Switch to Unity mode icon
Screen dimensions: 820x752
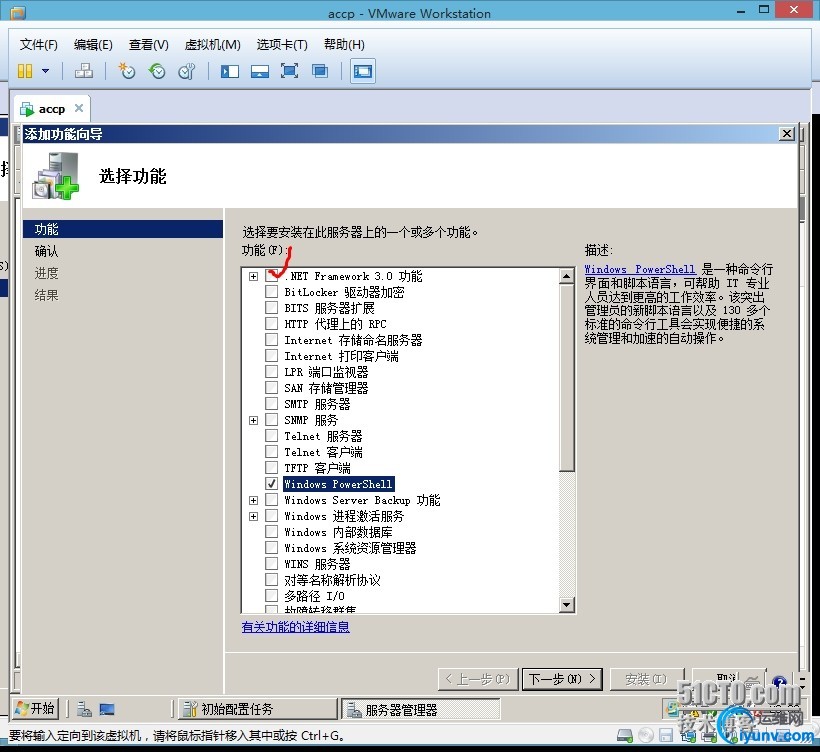click(x=320, y=71)
